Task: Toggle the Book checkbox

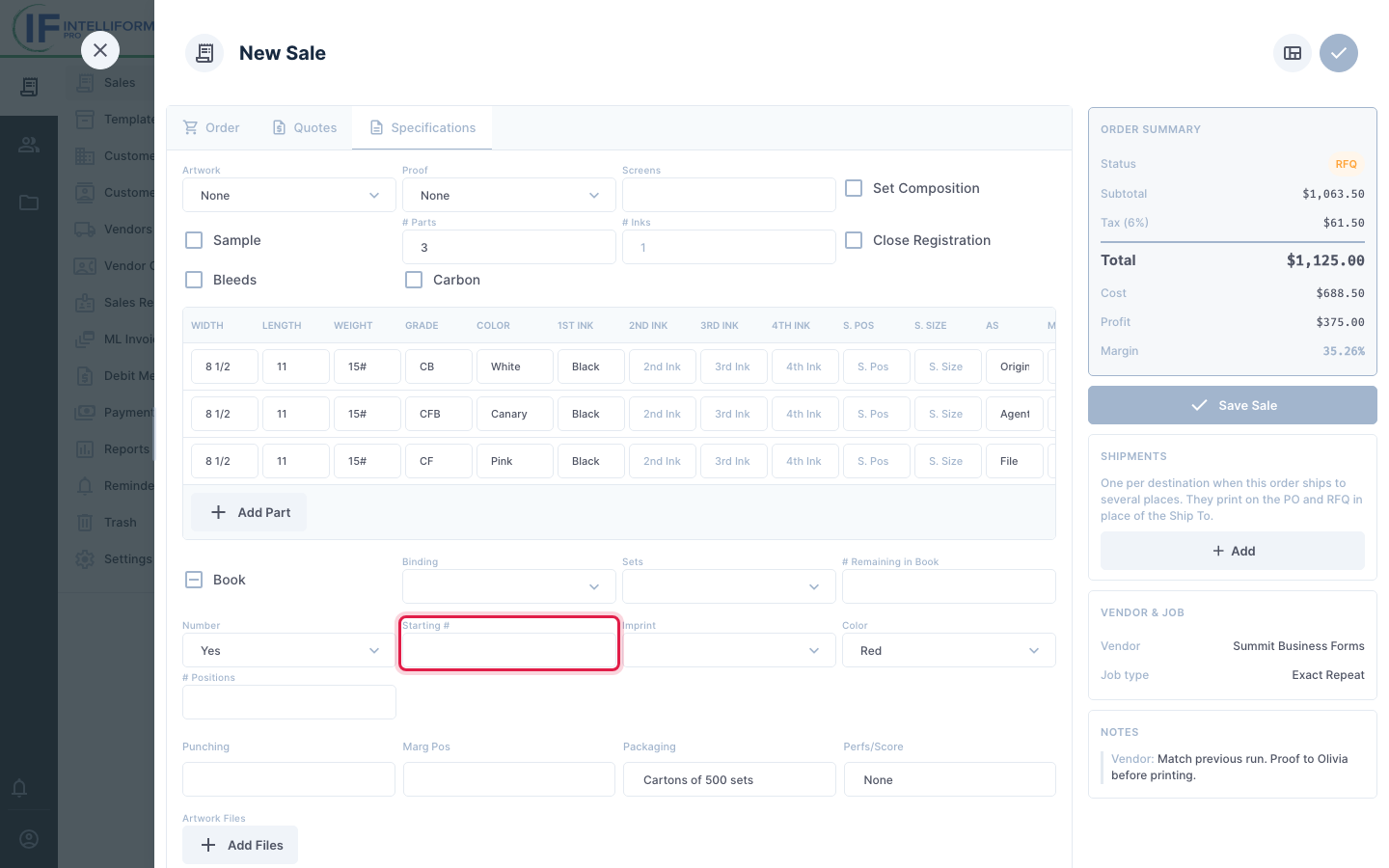Action: point(194,580)
